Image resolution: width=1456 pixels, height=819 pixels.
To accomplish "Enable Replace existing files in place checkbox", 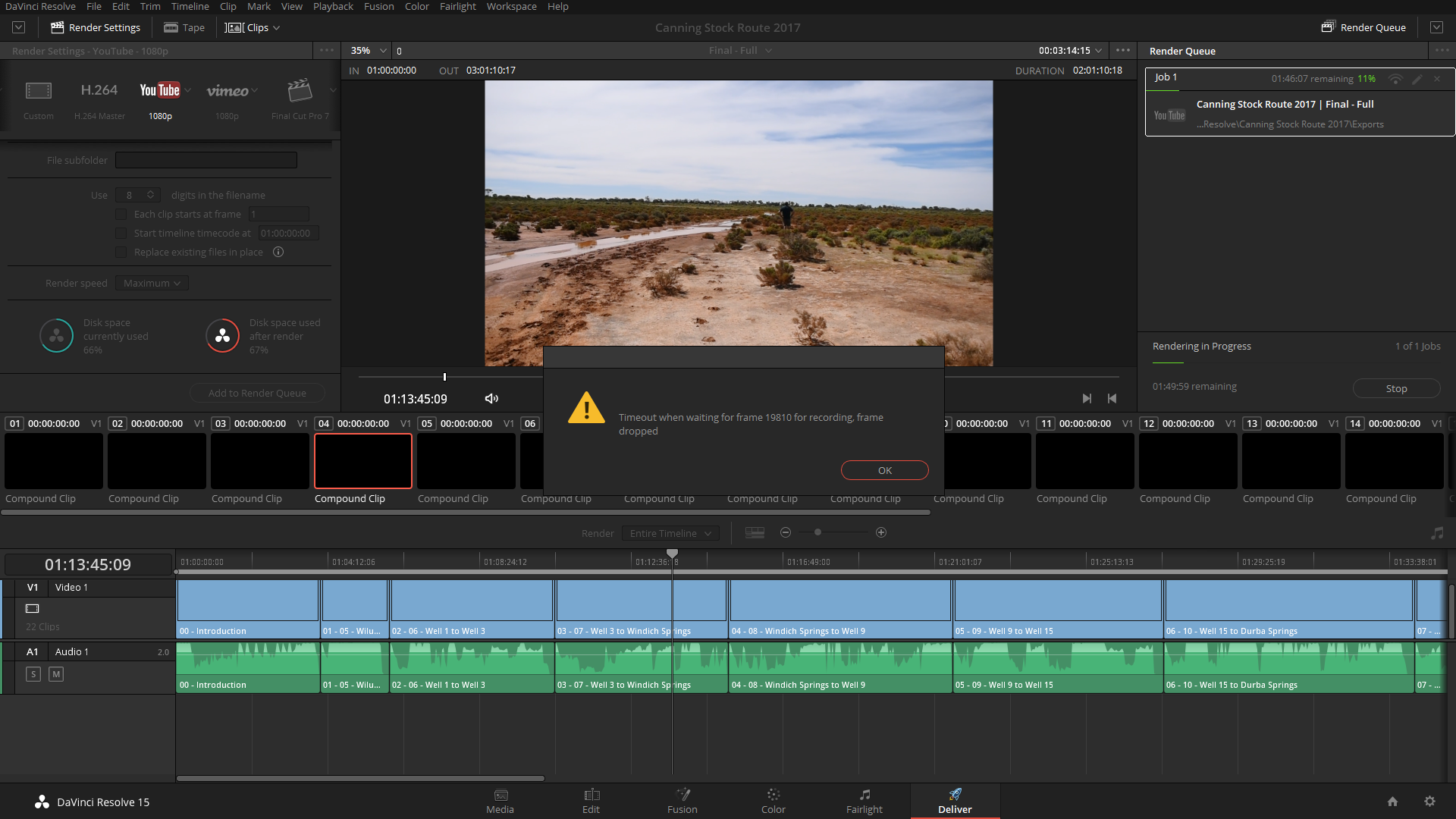I will click(121, 253).
